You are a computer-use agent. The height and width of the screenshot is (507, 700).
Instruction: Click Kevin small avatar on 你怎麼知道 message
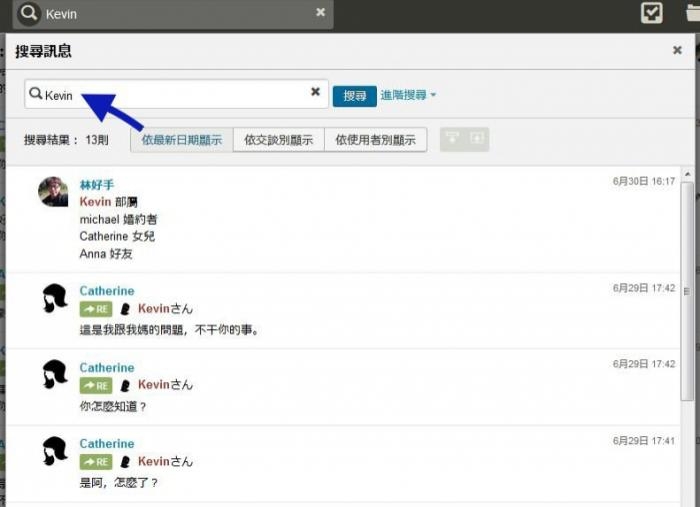coord(125,386)
